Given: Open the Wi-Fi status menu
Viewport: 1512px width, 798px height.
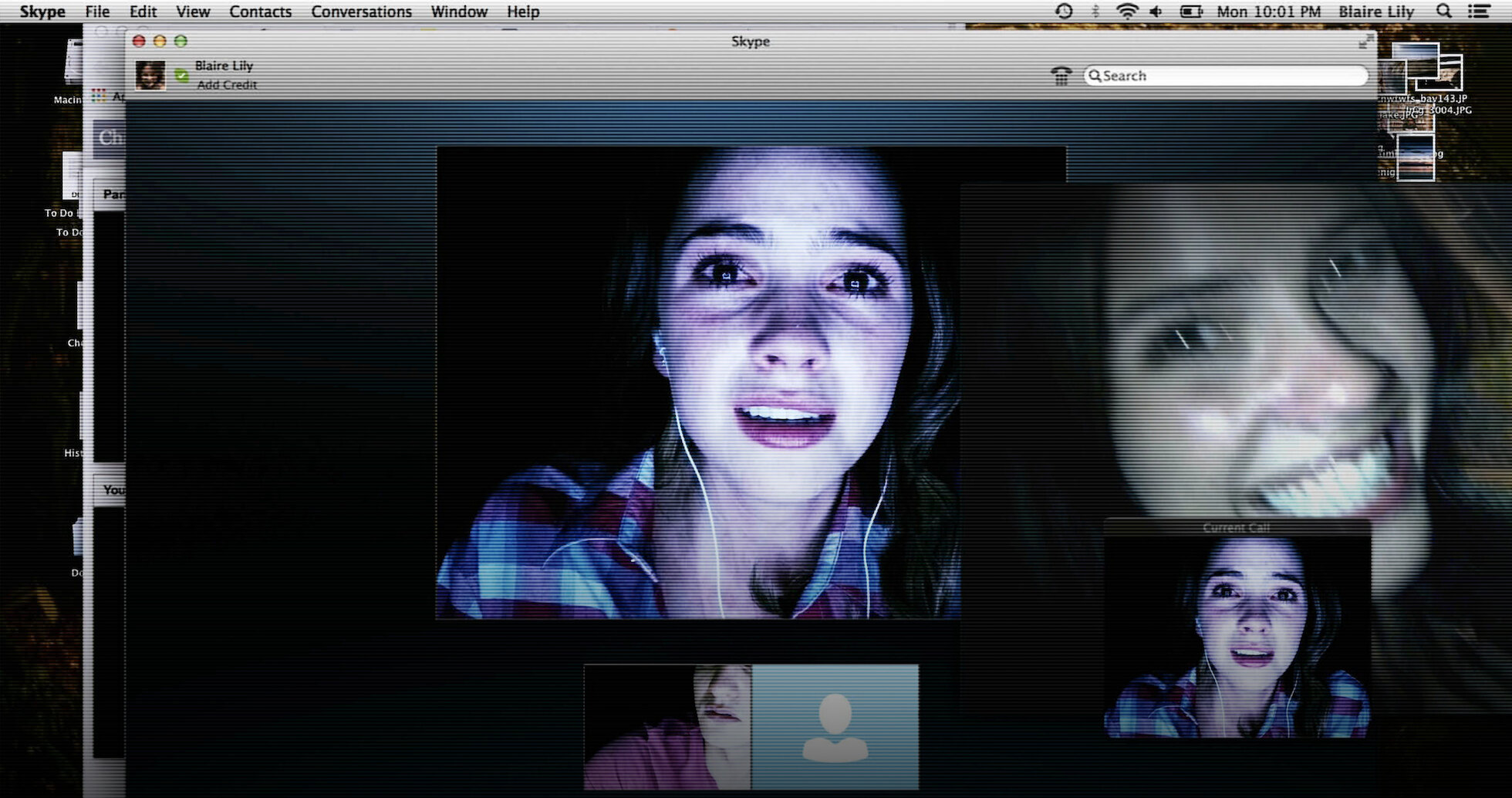Looking at the screenshot, I should [1127, 12].
